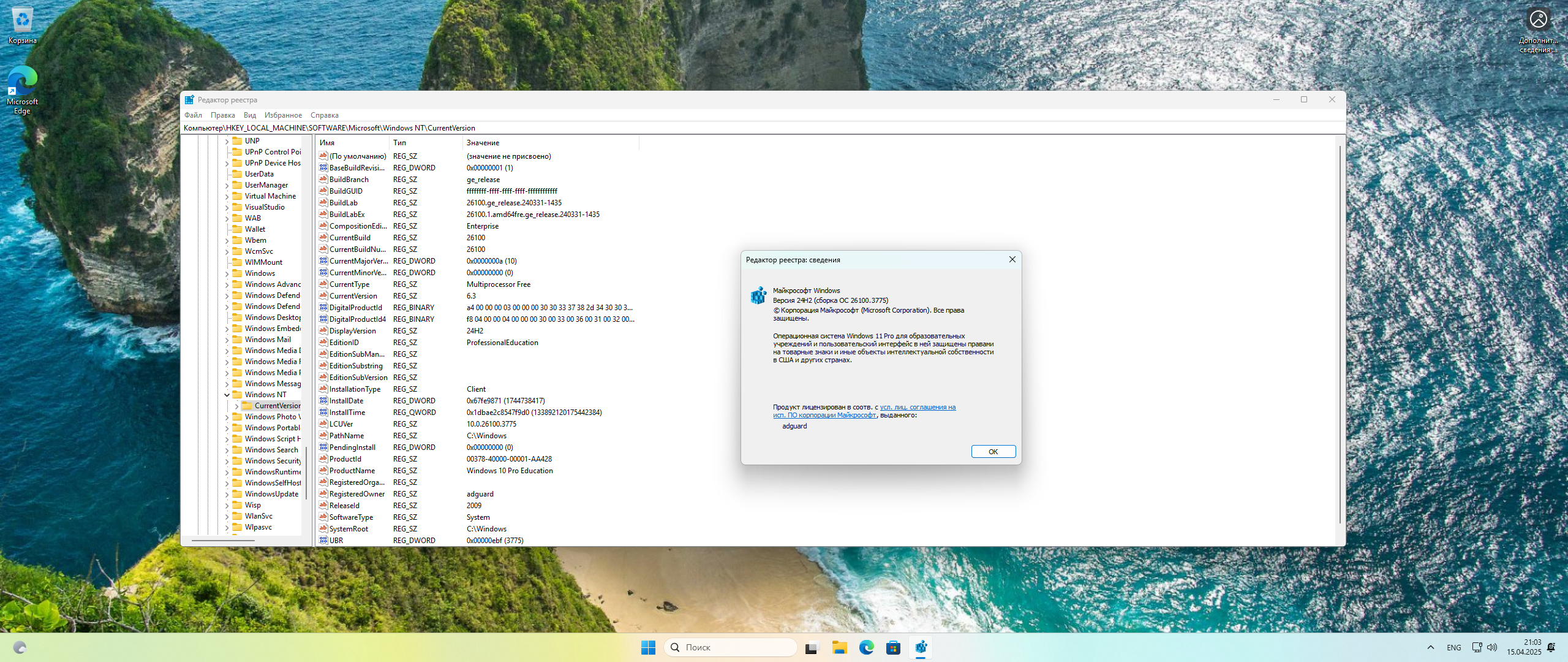Viewport: 1568px width, 662px height.
Task: Open Recycle Bin (Корзина) on desktop
Action: click(22, 18)
